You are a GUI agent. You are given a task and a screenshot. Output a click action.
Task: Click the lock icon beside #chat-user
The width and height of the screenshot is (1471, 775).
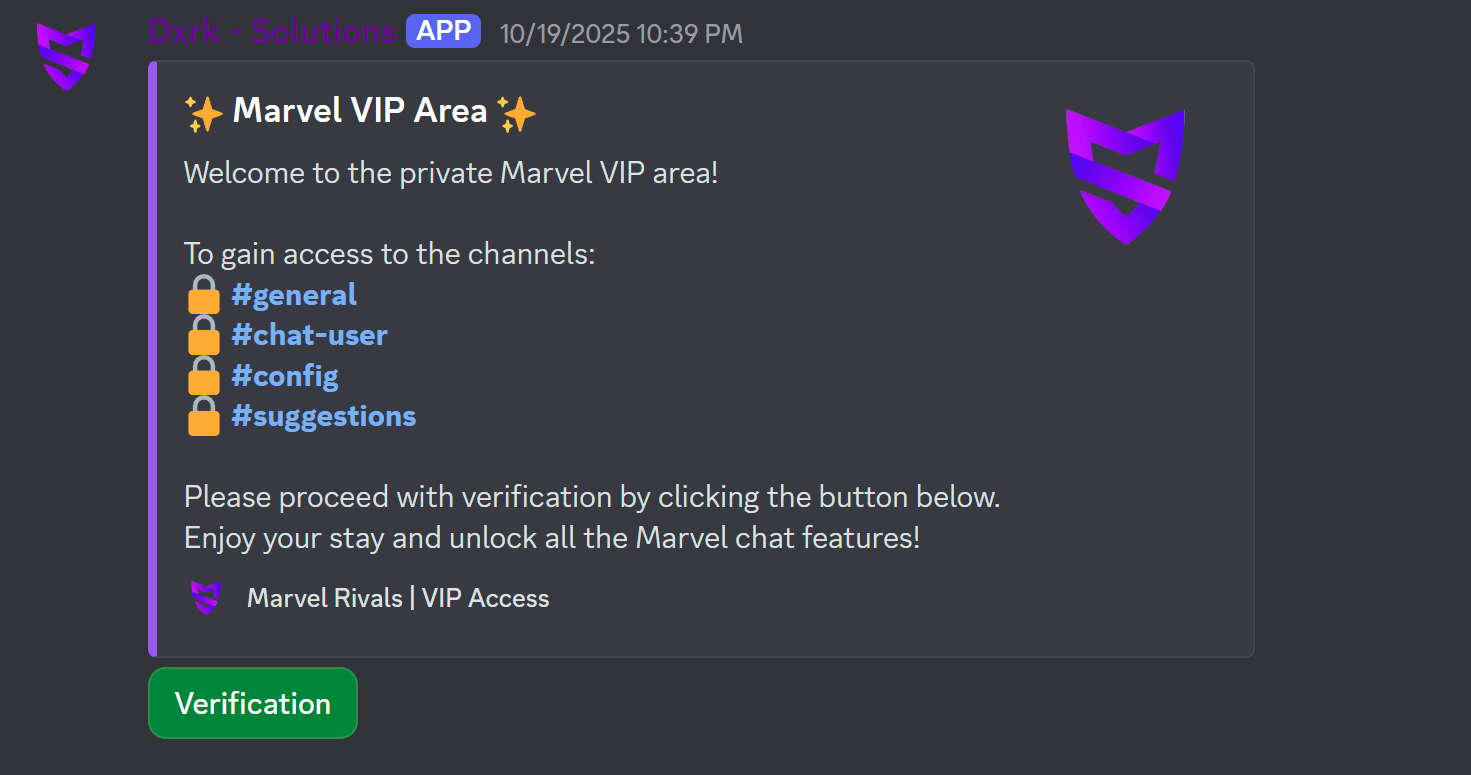pos(204,335)
